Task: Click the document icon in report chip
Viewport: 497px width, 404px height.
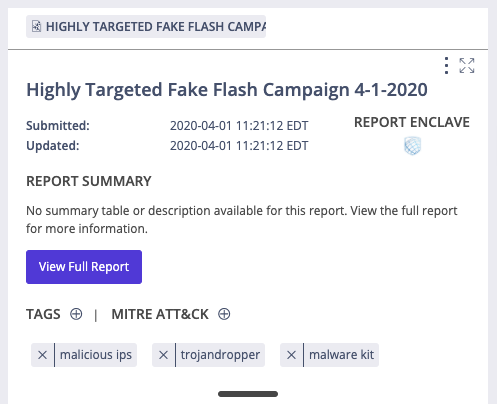Action: click(36, 26)
